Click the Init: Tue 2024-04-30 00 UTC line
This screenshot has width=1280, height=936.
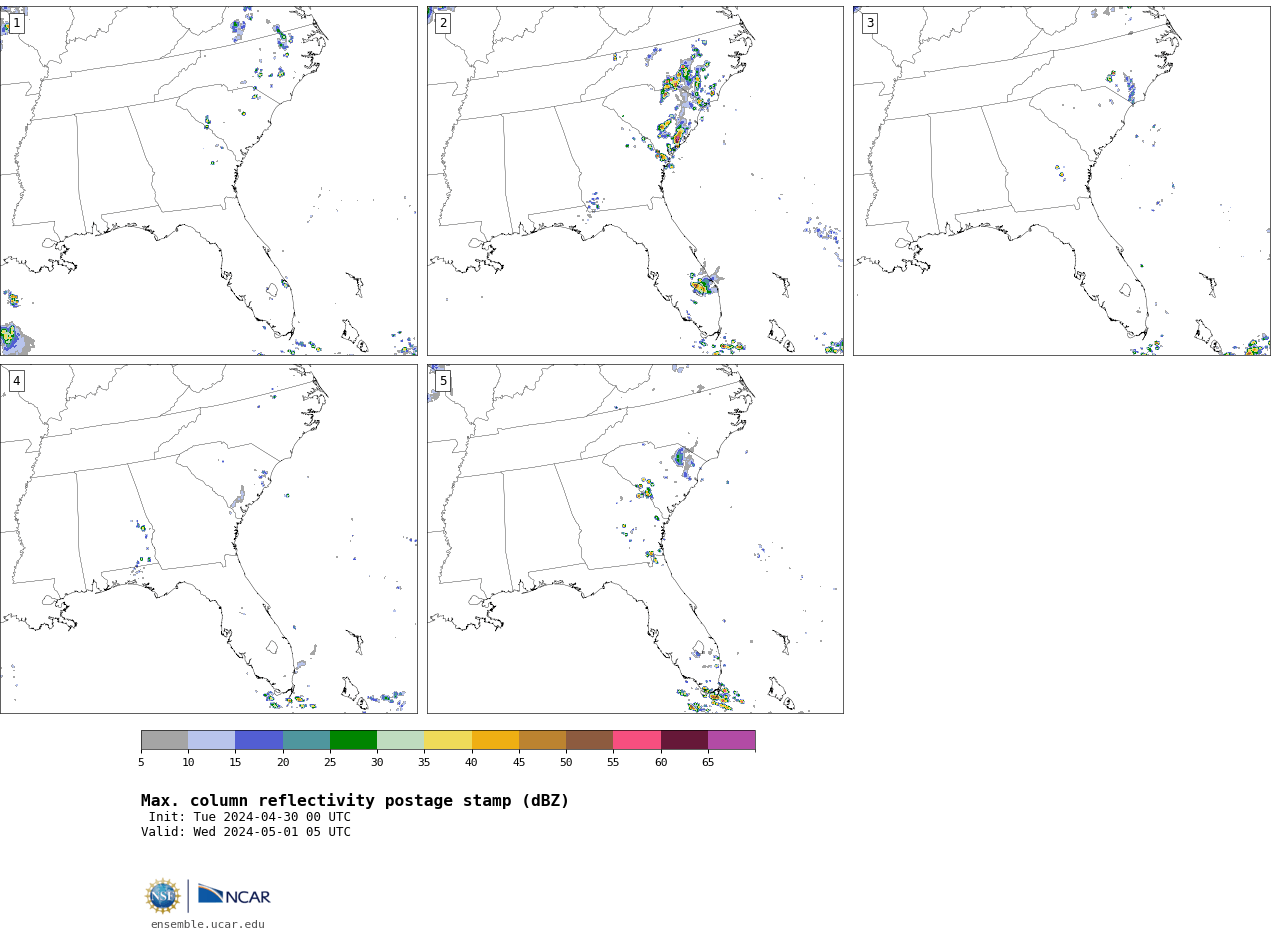click(250, 817)
